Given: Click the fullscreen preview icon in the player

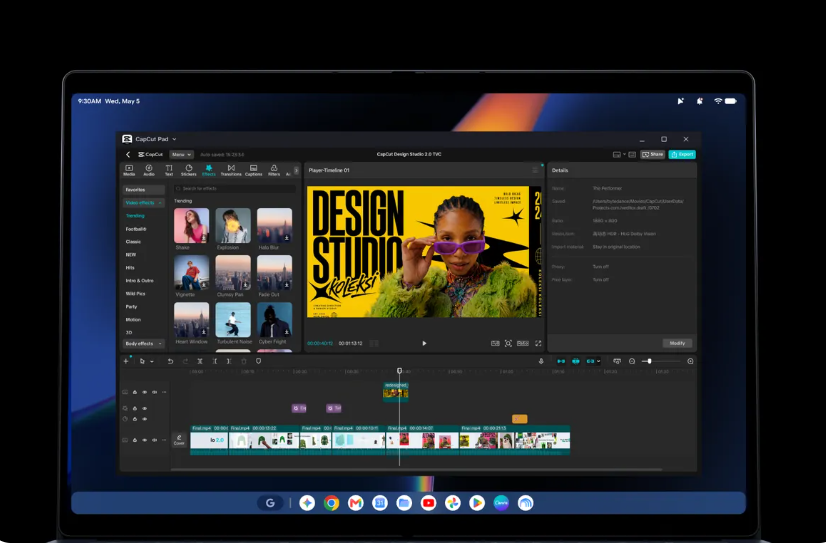Looking at the screenshot, I should point(538,343).
